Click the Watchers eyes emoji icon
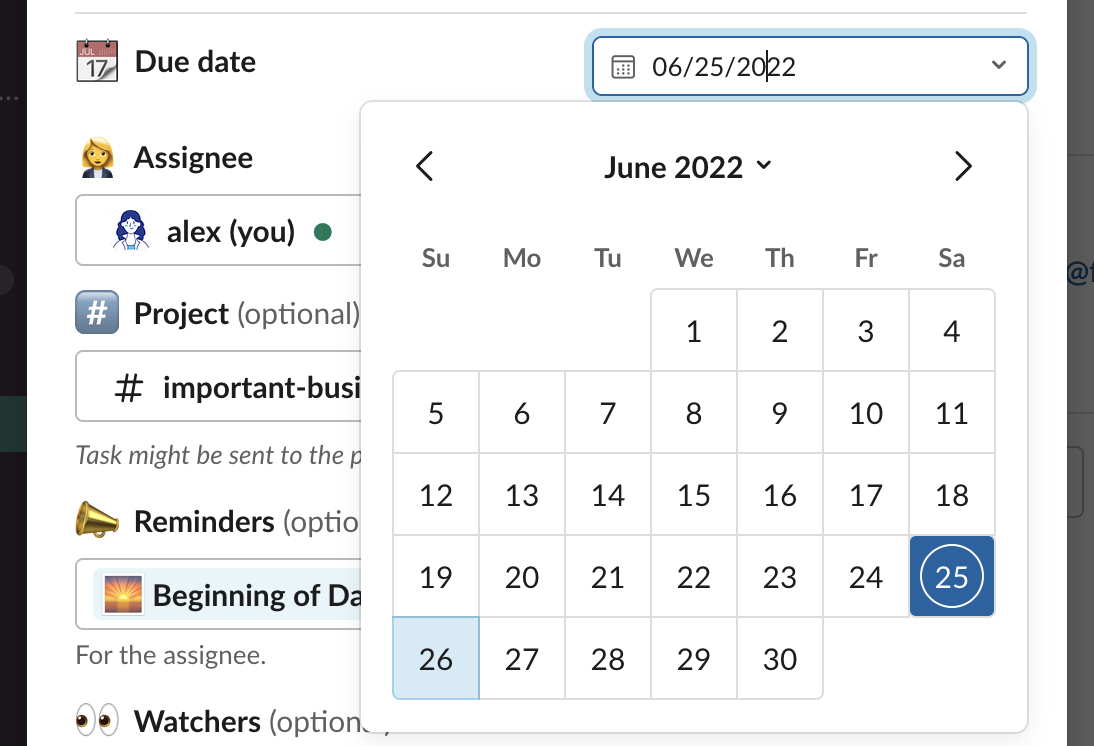The width and height of the screenshot is (1094, 746). tap(97, 721)
